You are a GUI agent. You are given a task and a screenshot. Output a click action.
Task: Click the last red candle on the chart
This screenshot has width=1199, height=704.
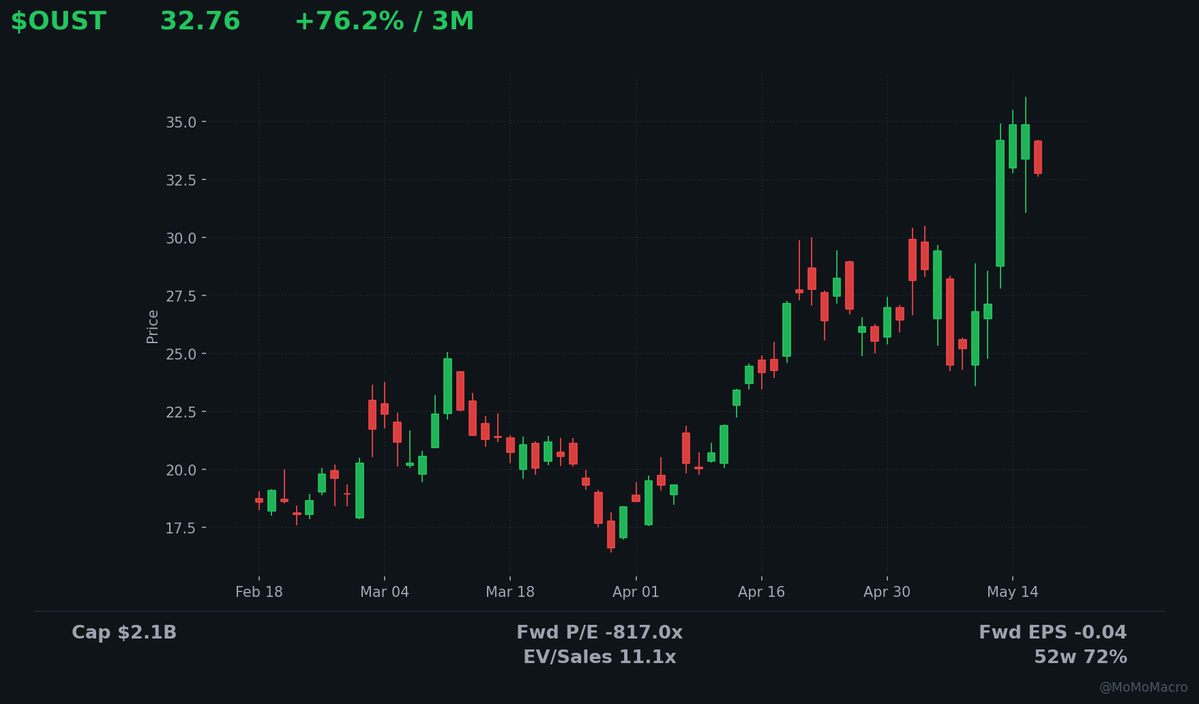[1038, 157]
